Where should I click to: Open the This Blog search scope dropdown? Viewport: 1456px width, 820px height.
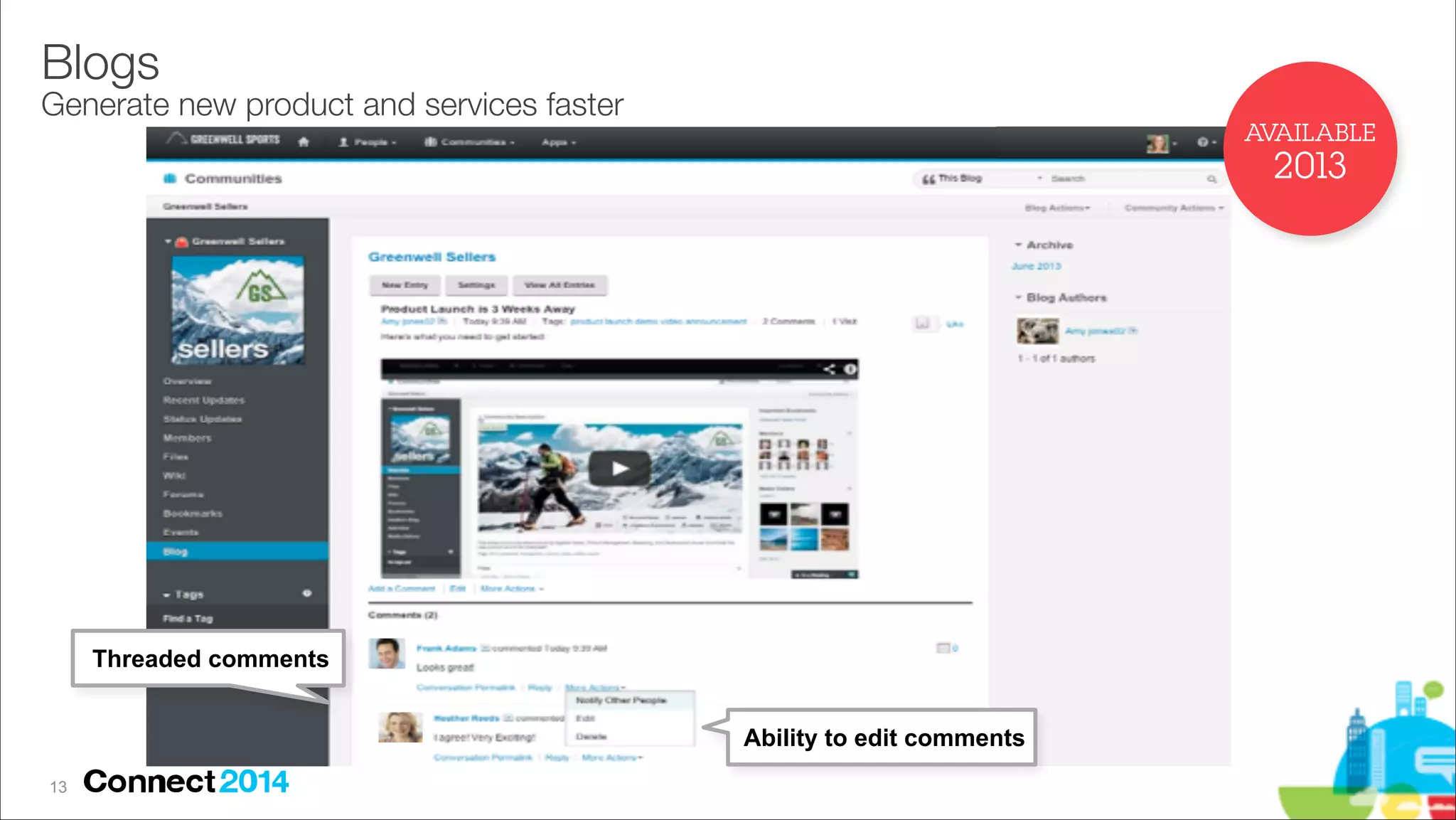pyautogui.click(x=982, y=179)
